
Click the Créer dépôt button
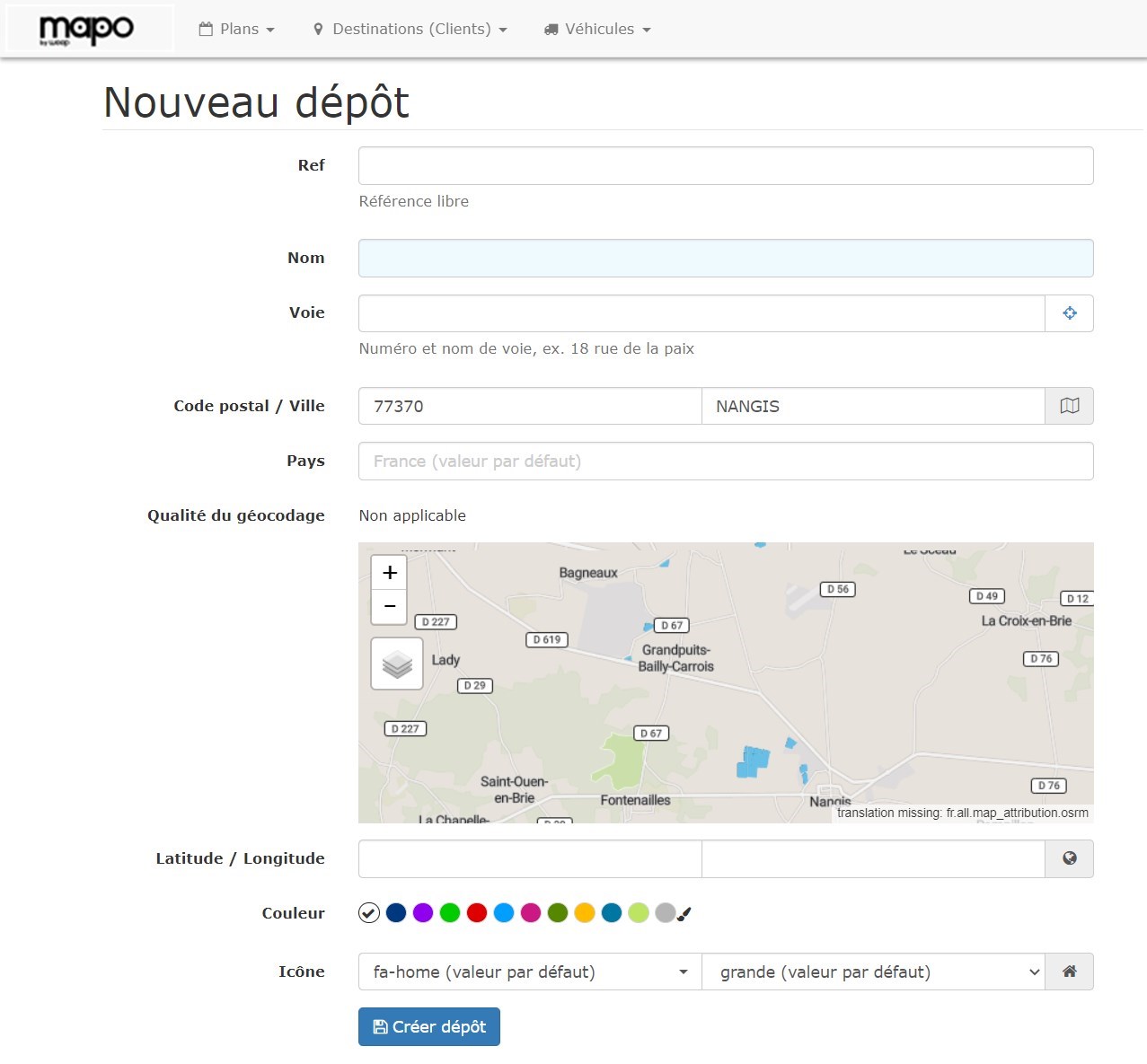(x=429, y=1027)
